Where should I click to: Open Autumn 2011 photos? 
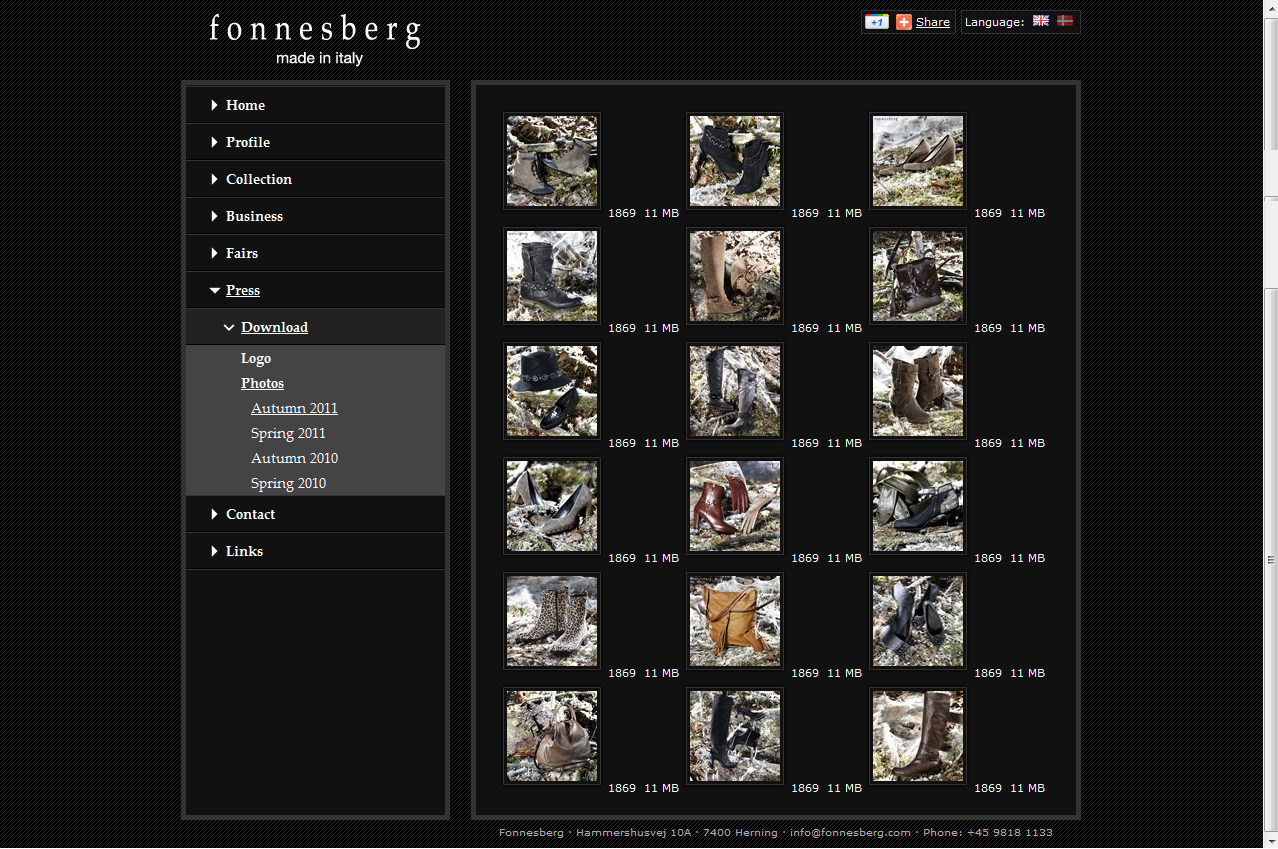click(x=294, y=408)
